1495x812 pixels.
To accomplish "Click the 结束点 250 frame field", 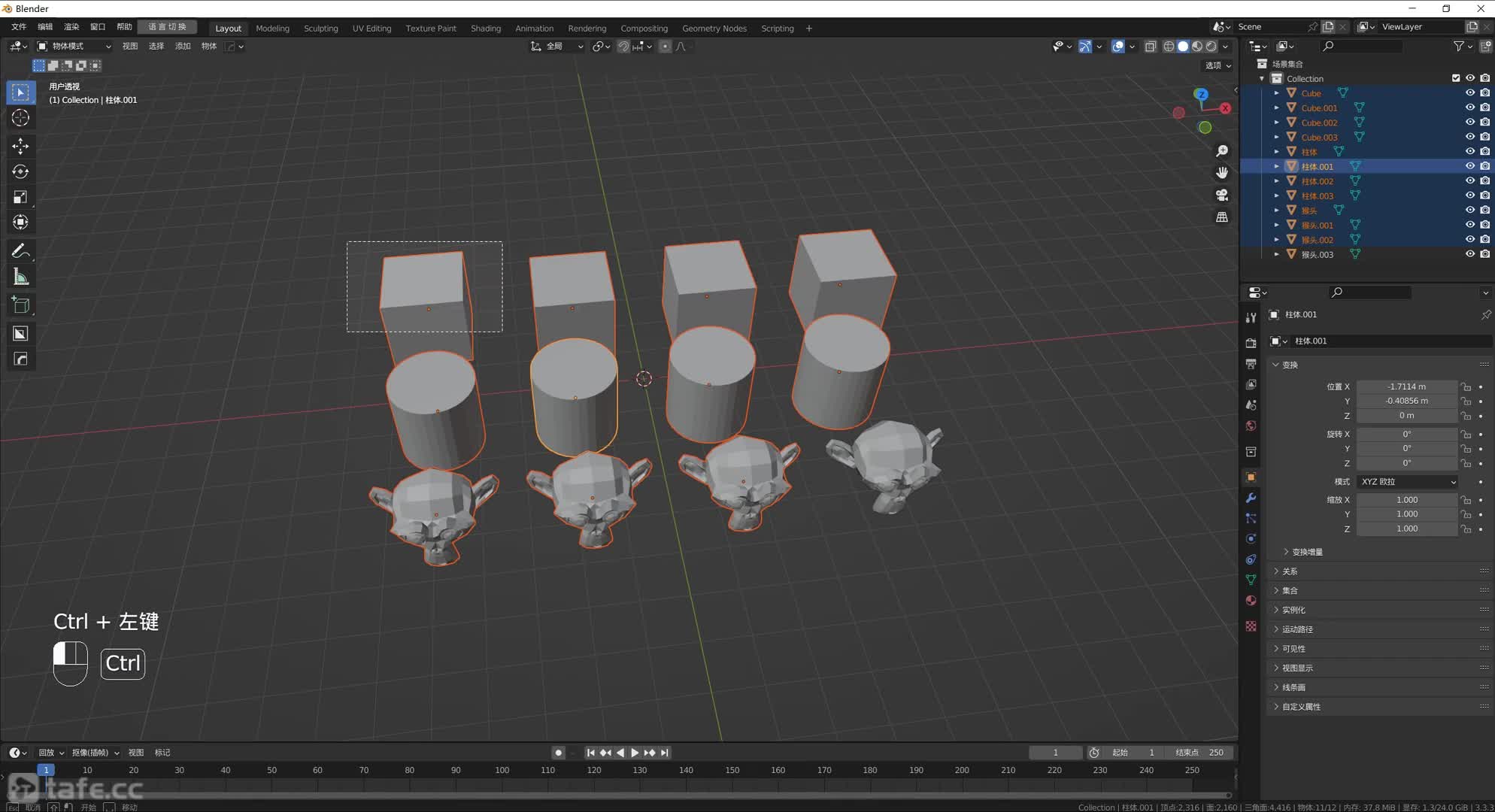I will (x=1199, y=753).
